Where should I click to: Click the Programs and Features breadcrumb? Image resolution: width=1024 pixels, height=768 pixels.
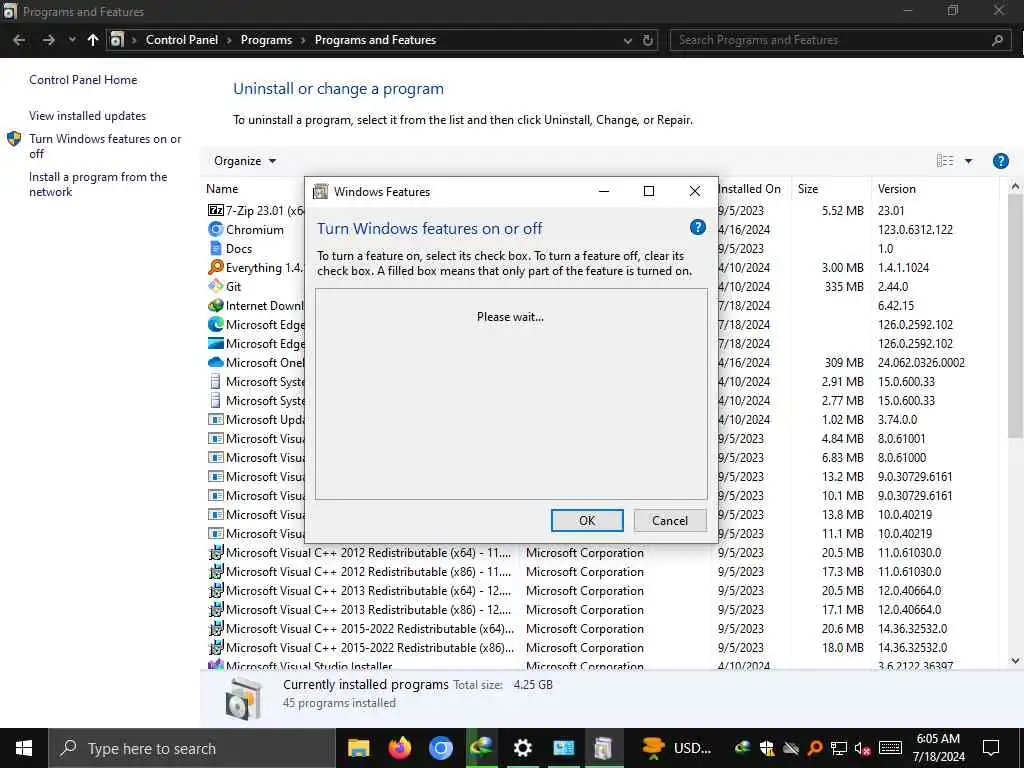376,40
